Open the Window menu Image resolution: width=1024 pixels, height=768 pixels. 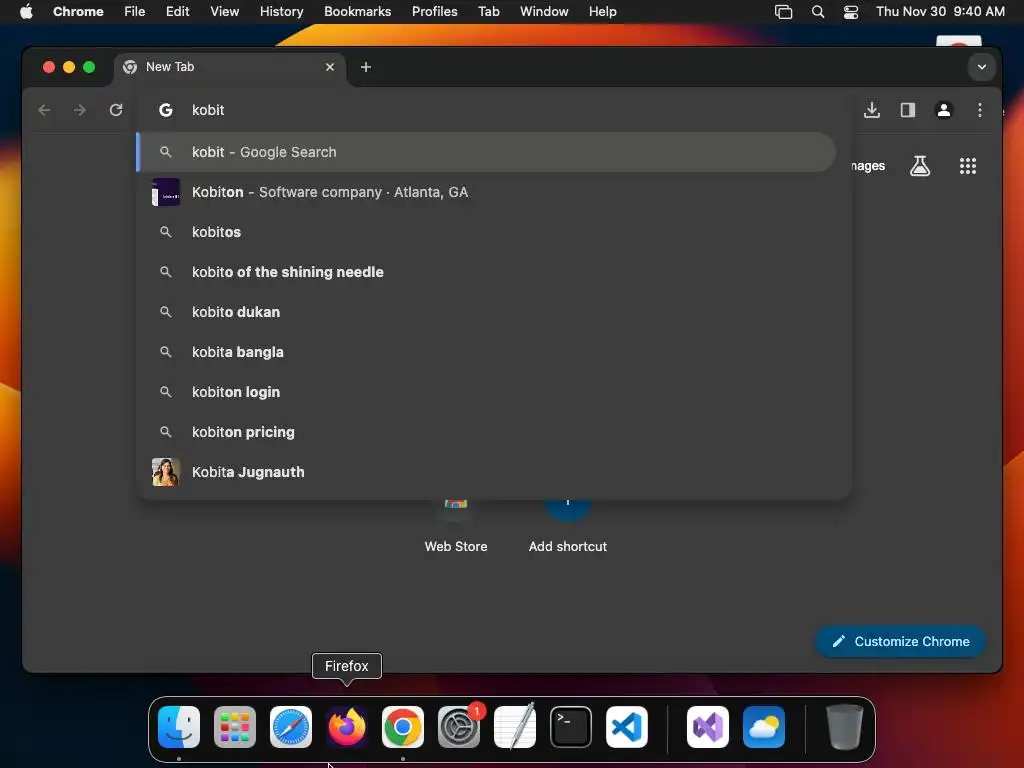click(544, 11)
